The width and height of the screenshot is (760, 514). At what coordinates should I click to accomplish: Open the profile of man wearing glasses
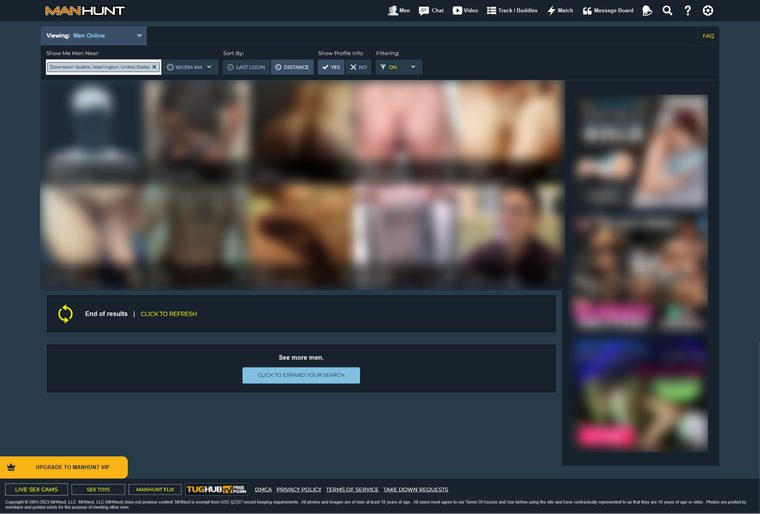pyautogui.click(x=510, y=234)
